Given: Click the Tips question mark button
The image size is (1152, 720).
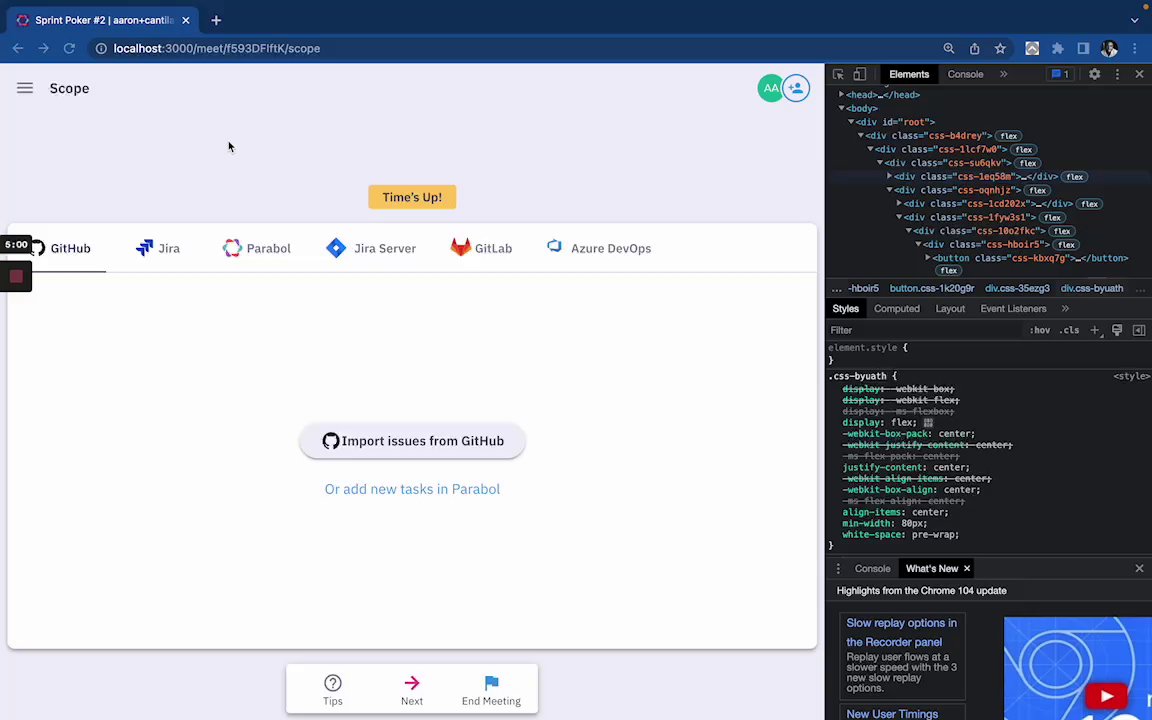Looking at the screenshot, I should point(333,690).
